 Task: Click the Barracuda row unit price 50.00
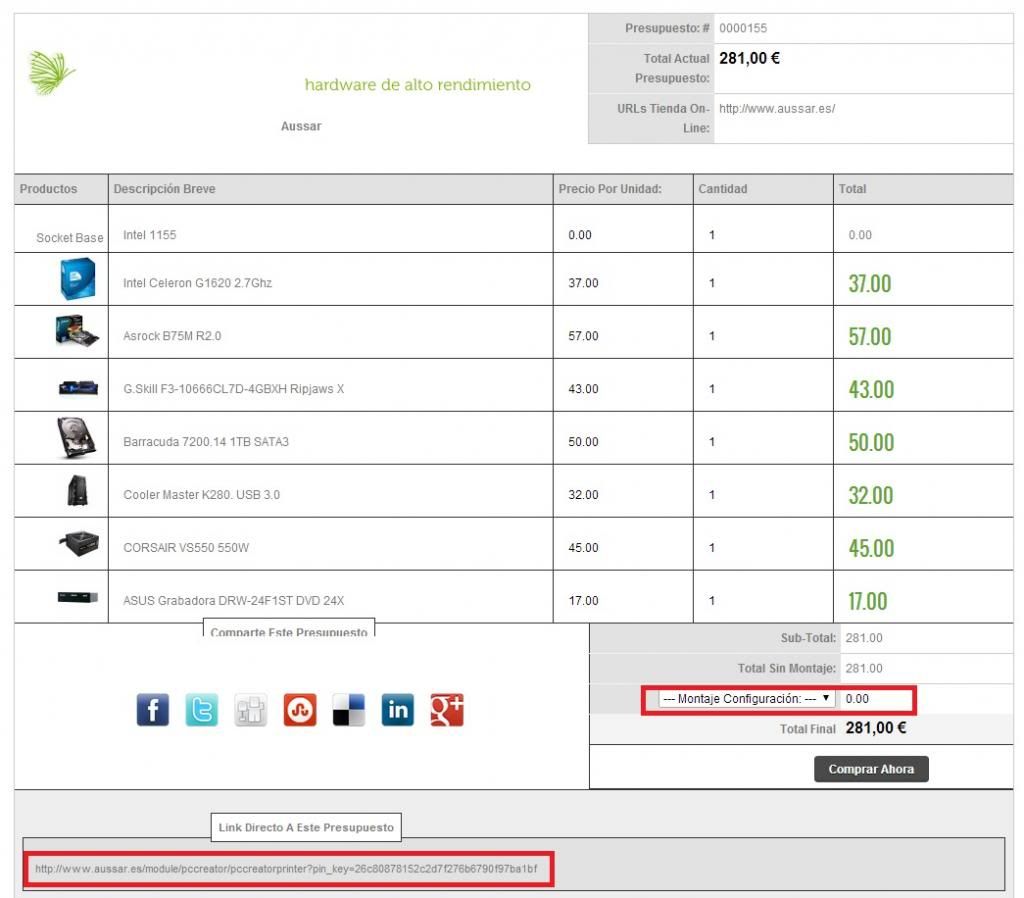pyautogui.click(x=583, y=441)
